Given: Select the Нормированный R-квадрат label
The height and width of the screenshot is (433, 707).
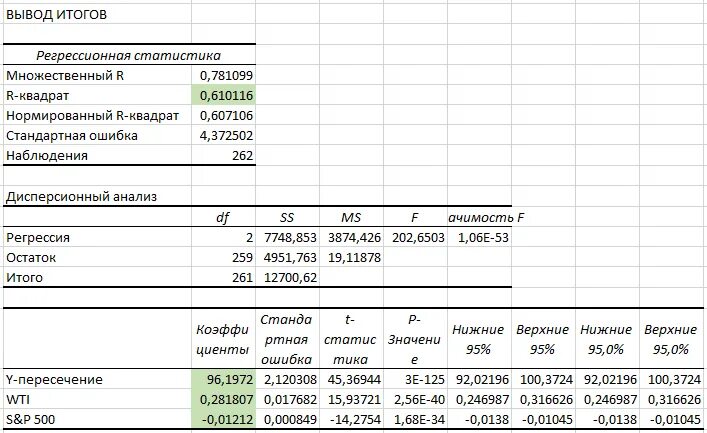Looking at the screenshot, I should click(x=92, y=116).
